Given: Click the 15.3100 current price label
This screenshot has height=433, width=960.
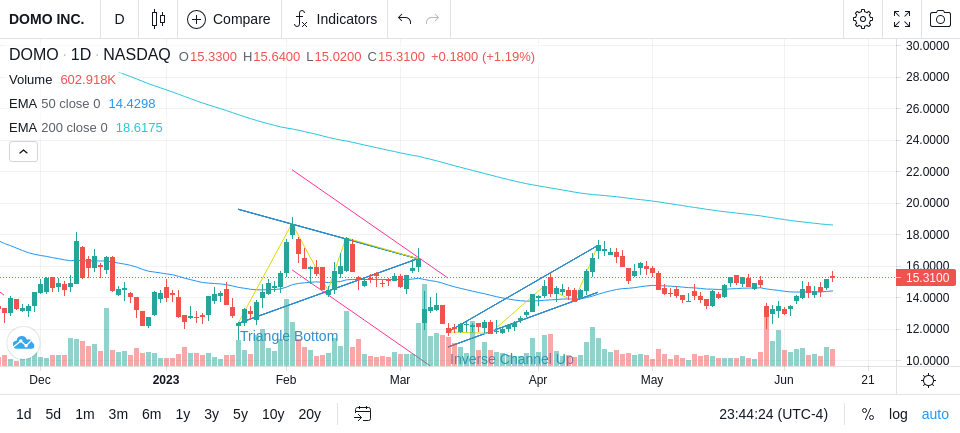Looking at the screenshot, I should point(926,278).
